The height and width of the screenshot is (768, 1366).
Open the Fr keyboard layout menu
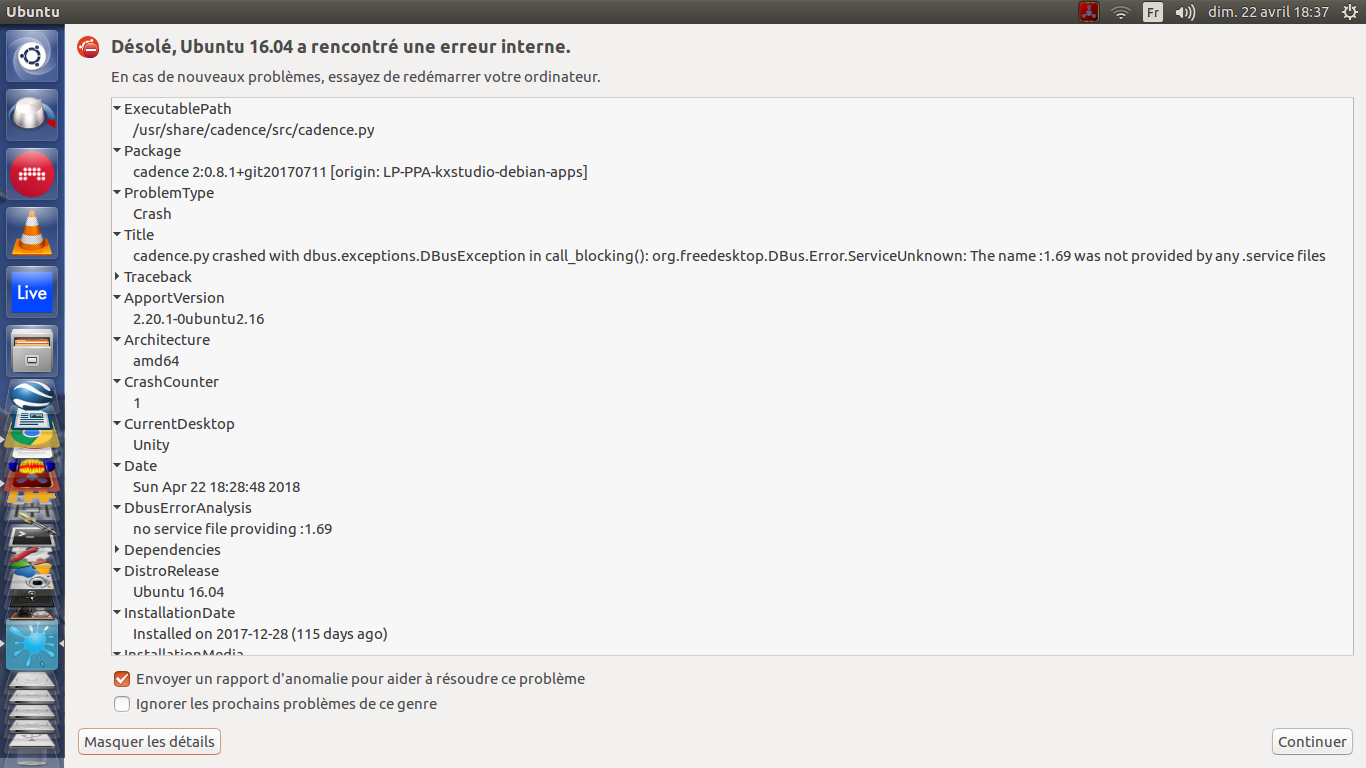[x=1153, y=12]
